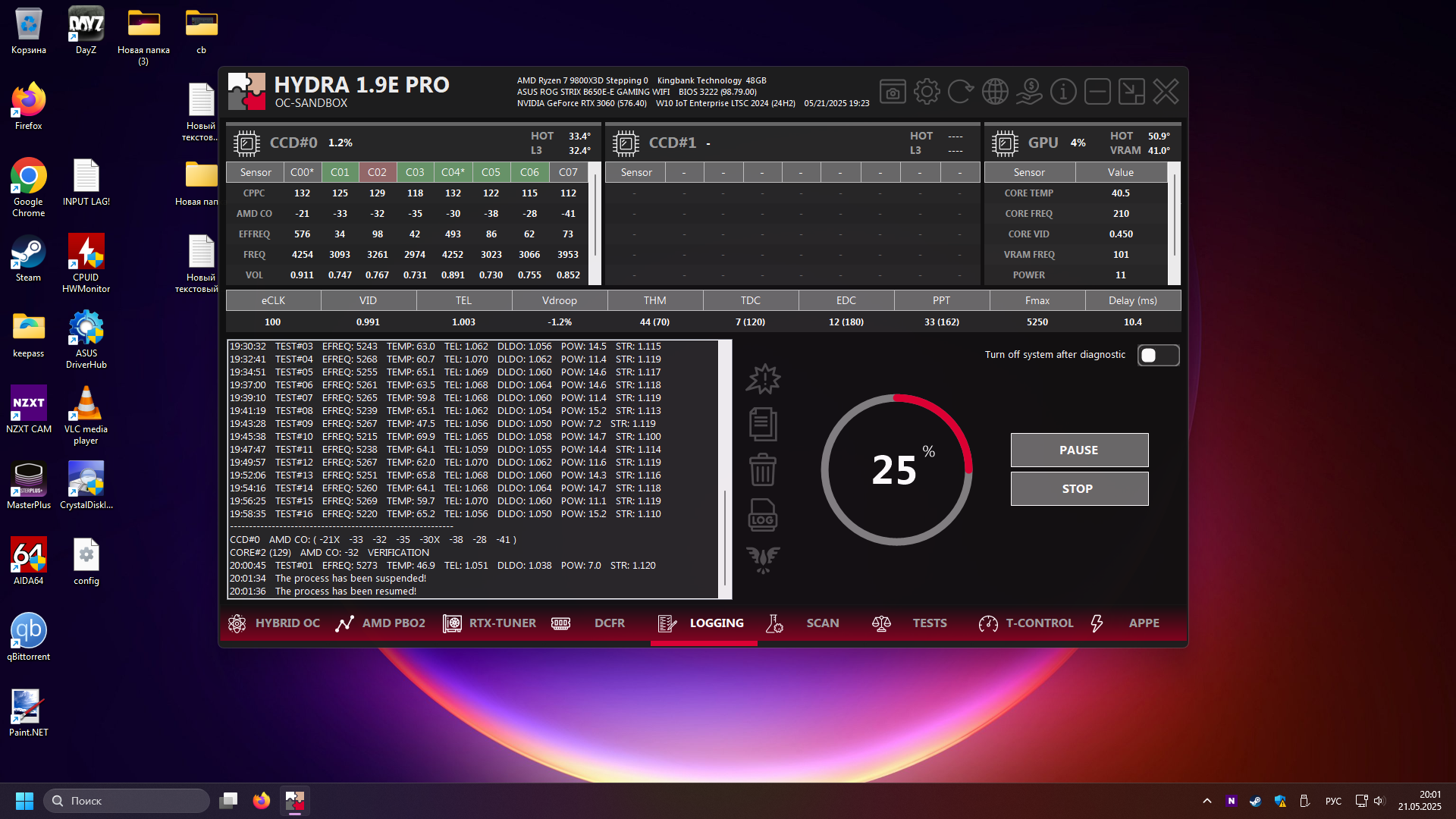Click the Steam tray icon
Viewport: 1456px width, 819px height.
[1256, 801]
